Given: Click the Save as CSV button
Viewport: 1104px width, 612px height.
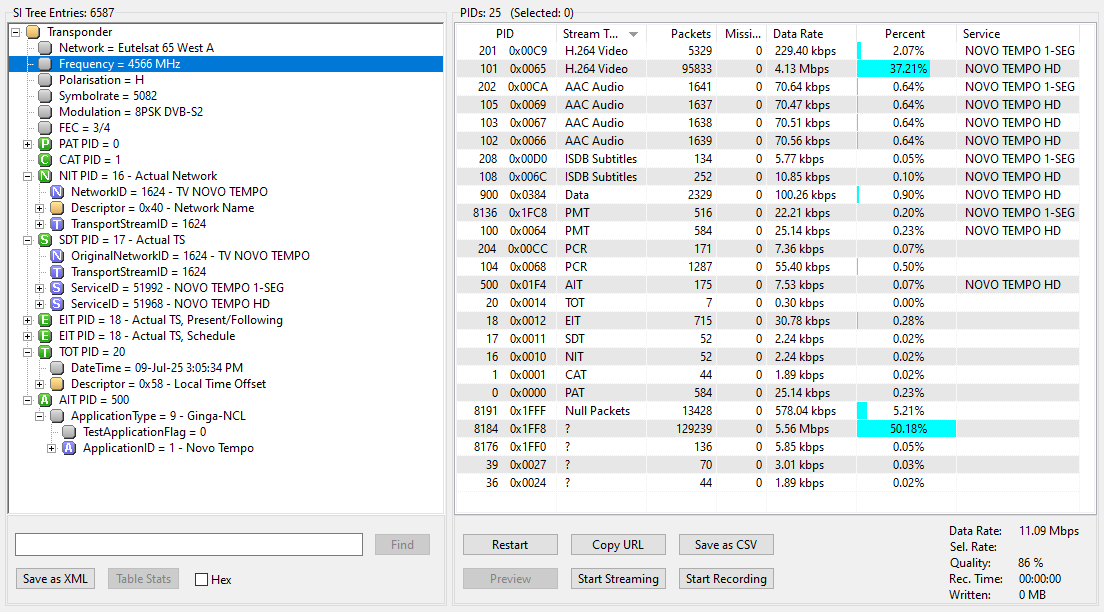Looking at the screenshot, I should (x=726, y=544).
